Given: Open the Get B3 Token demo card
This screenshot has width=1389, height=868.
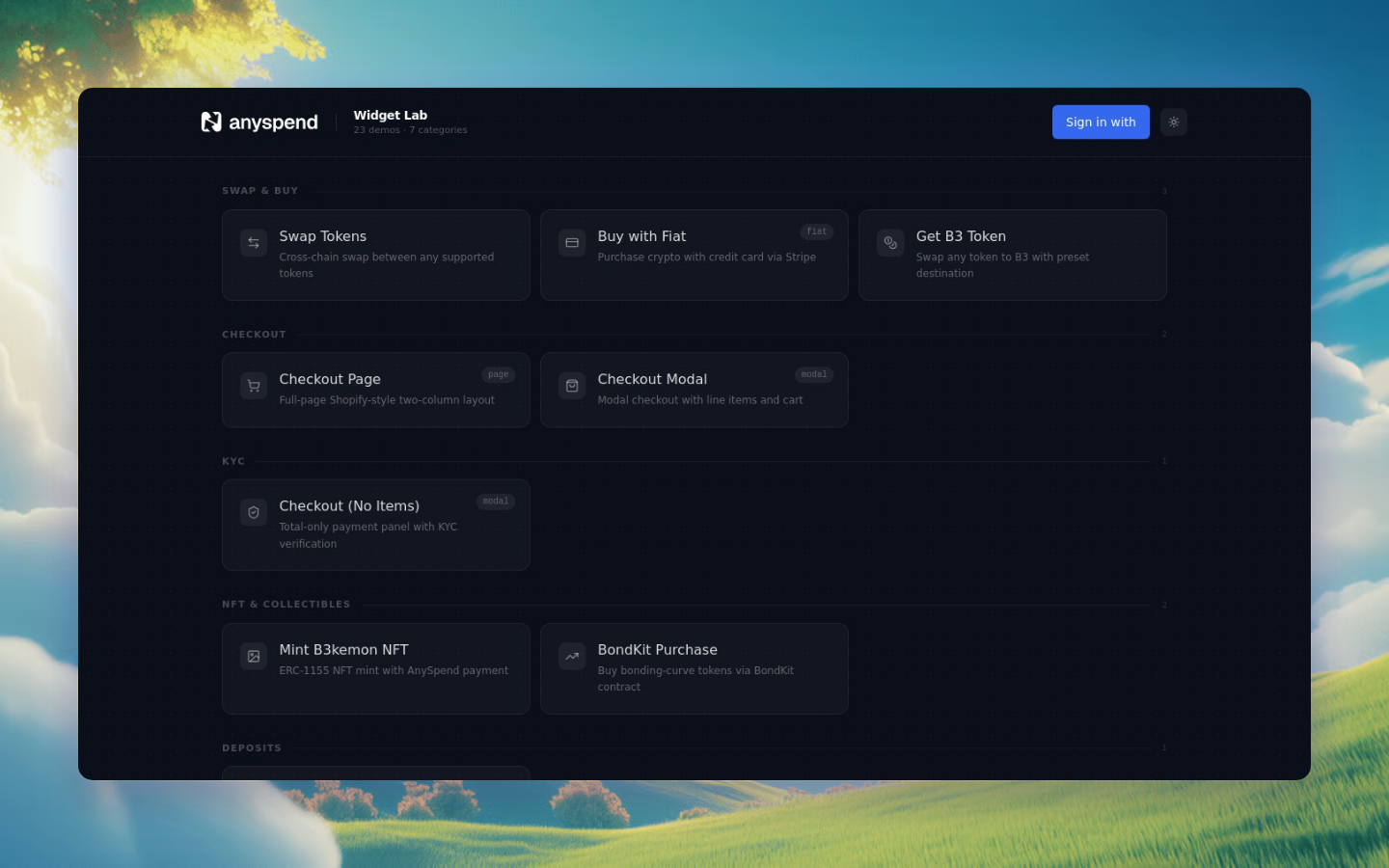Looking at the screenshot, I should (x=1013, y=255).
